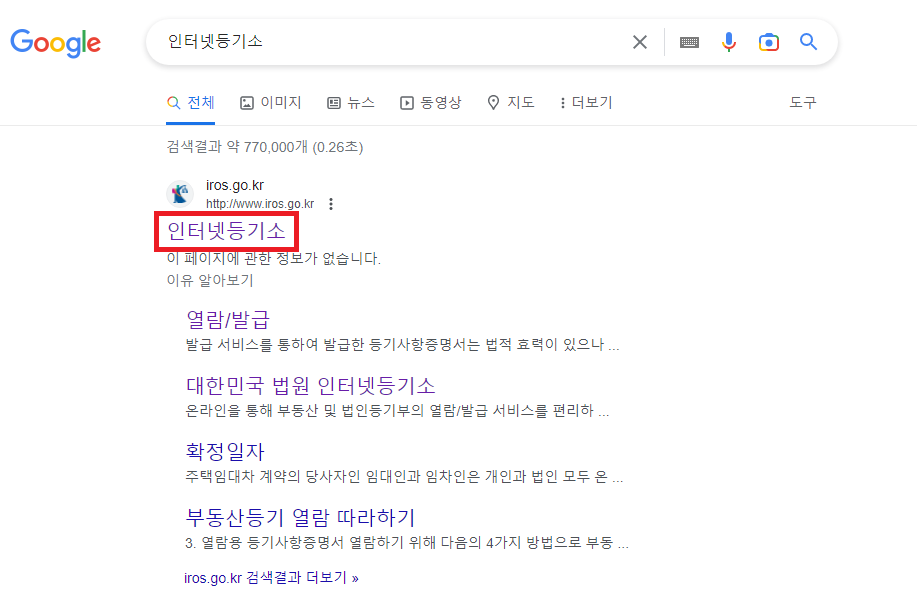Screen dimensions: 917x602
Task: Switch to the 이미지 tab
Action: tap(271, 103)
